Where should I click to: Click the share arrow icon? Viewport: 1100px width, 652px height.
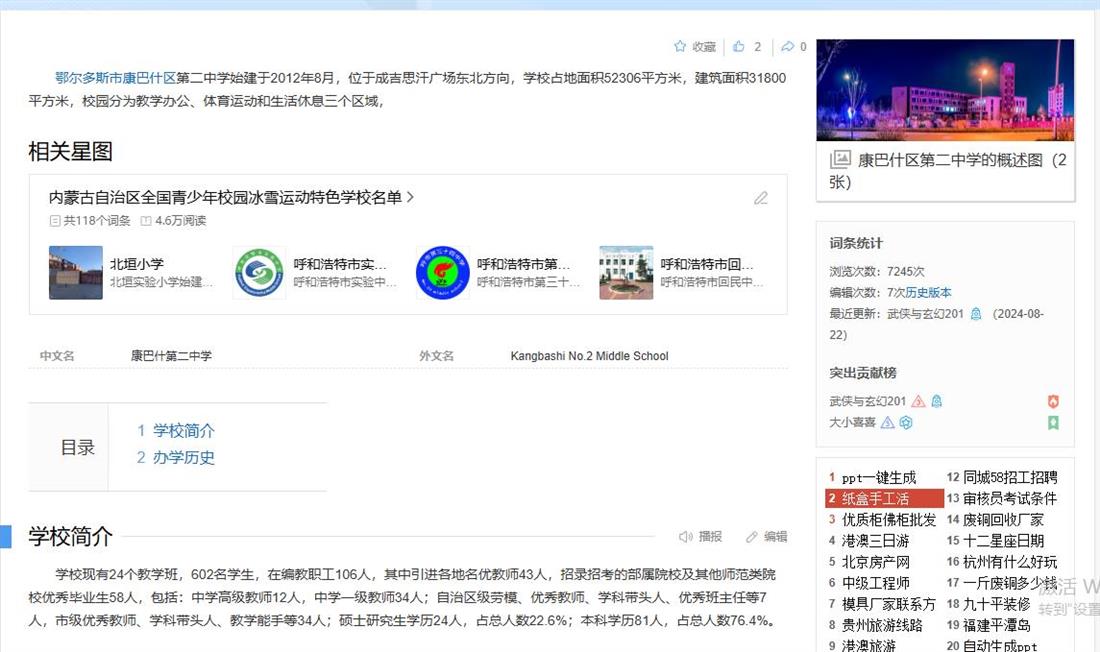788,46
